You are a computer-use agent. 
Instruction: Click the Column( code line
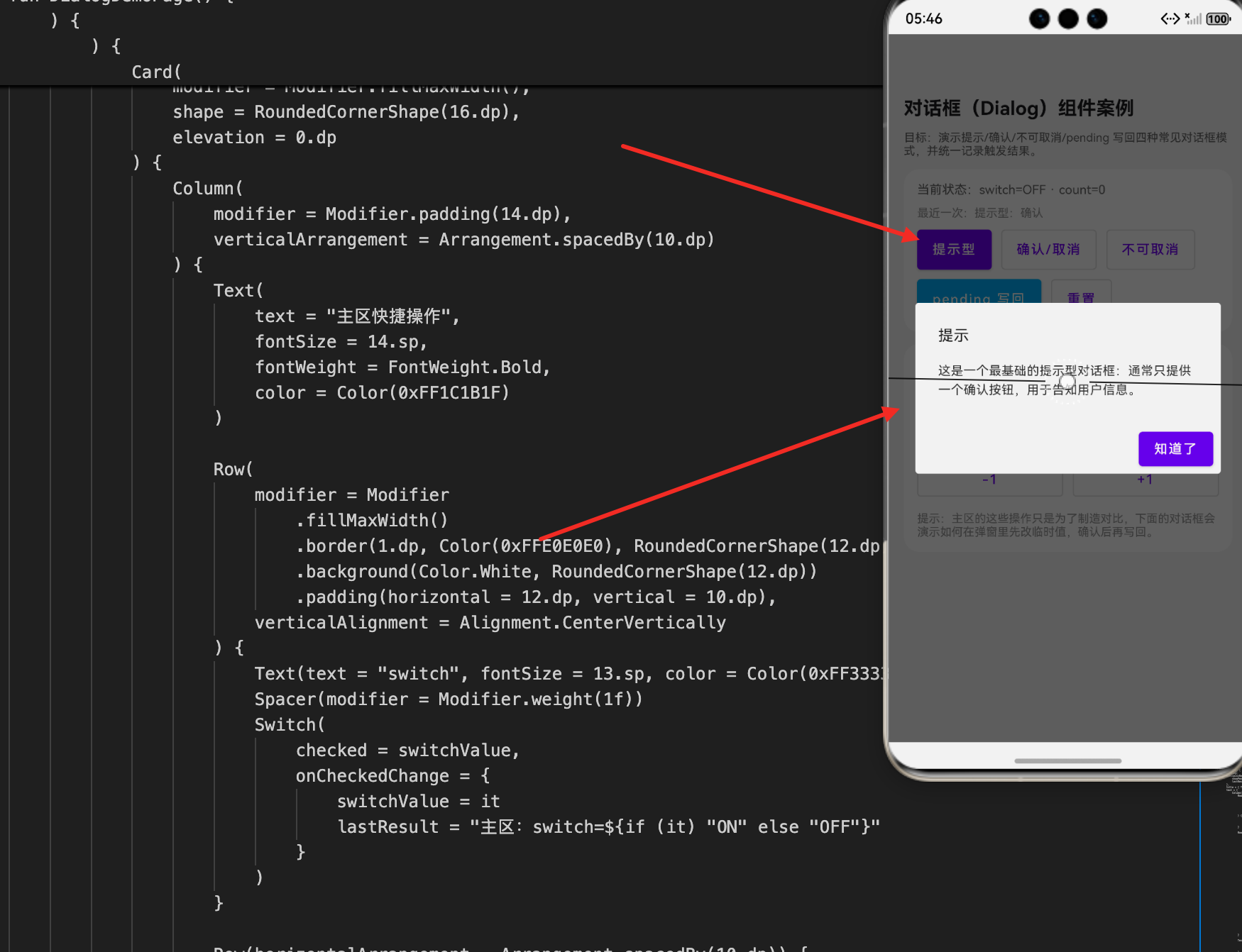point(208,189)
